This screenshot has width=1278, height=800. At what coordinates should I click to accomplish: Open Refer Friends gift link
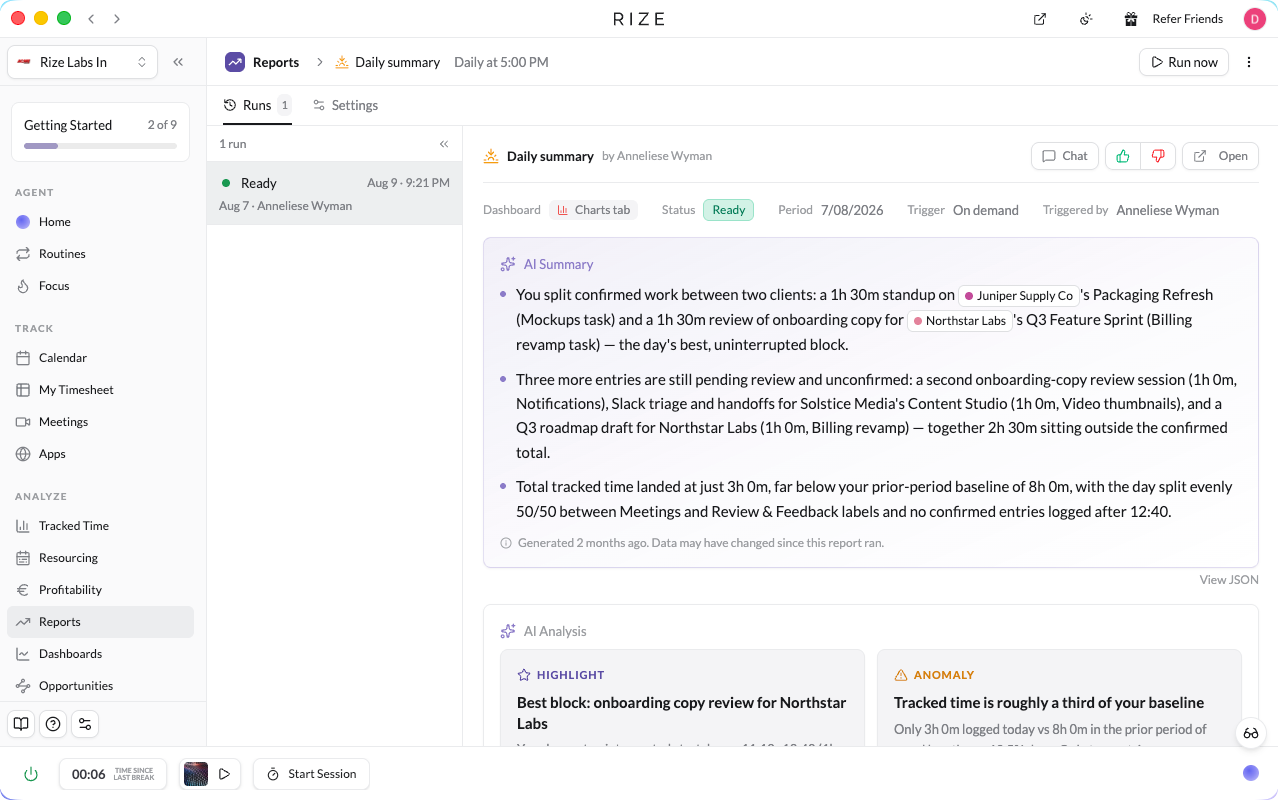[1173, 19]
